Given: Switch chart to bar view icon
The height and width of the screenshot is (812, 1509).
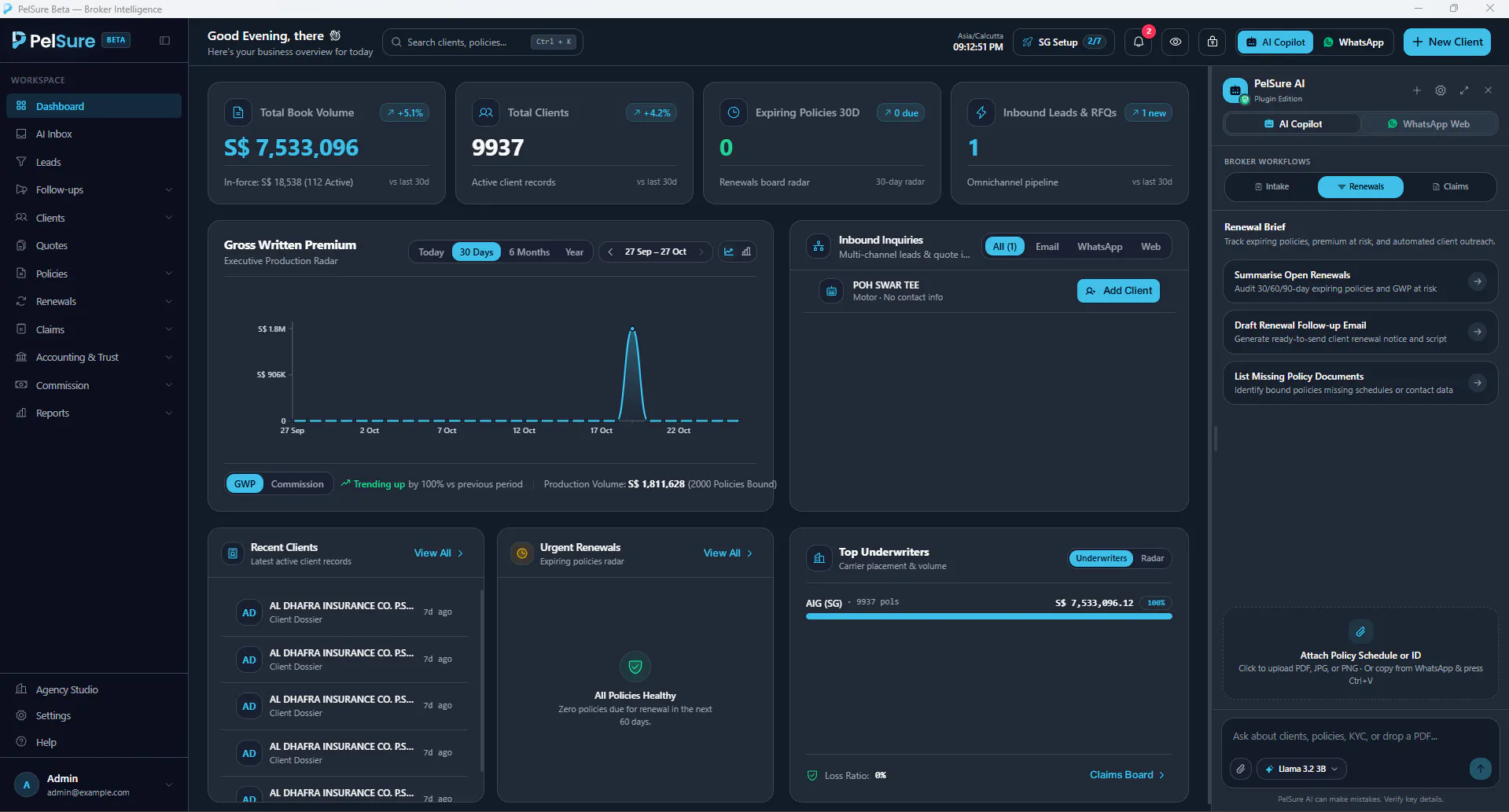Looking at the screenshot, I should [x=746, y=252].
